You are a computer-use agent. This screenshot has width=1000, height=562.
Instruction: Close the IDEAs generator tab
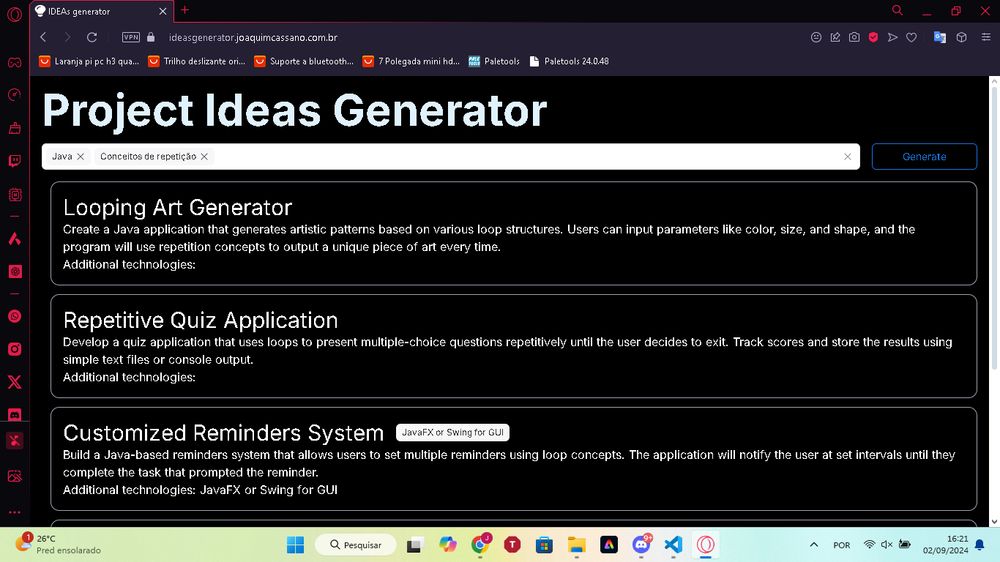[163, 11]
